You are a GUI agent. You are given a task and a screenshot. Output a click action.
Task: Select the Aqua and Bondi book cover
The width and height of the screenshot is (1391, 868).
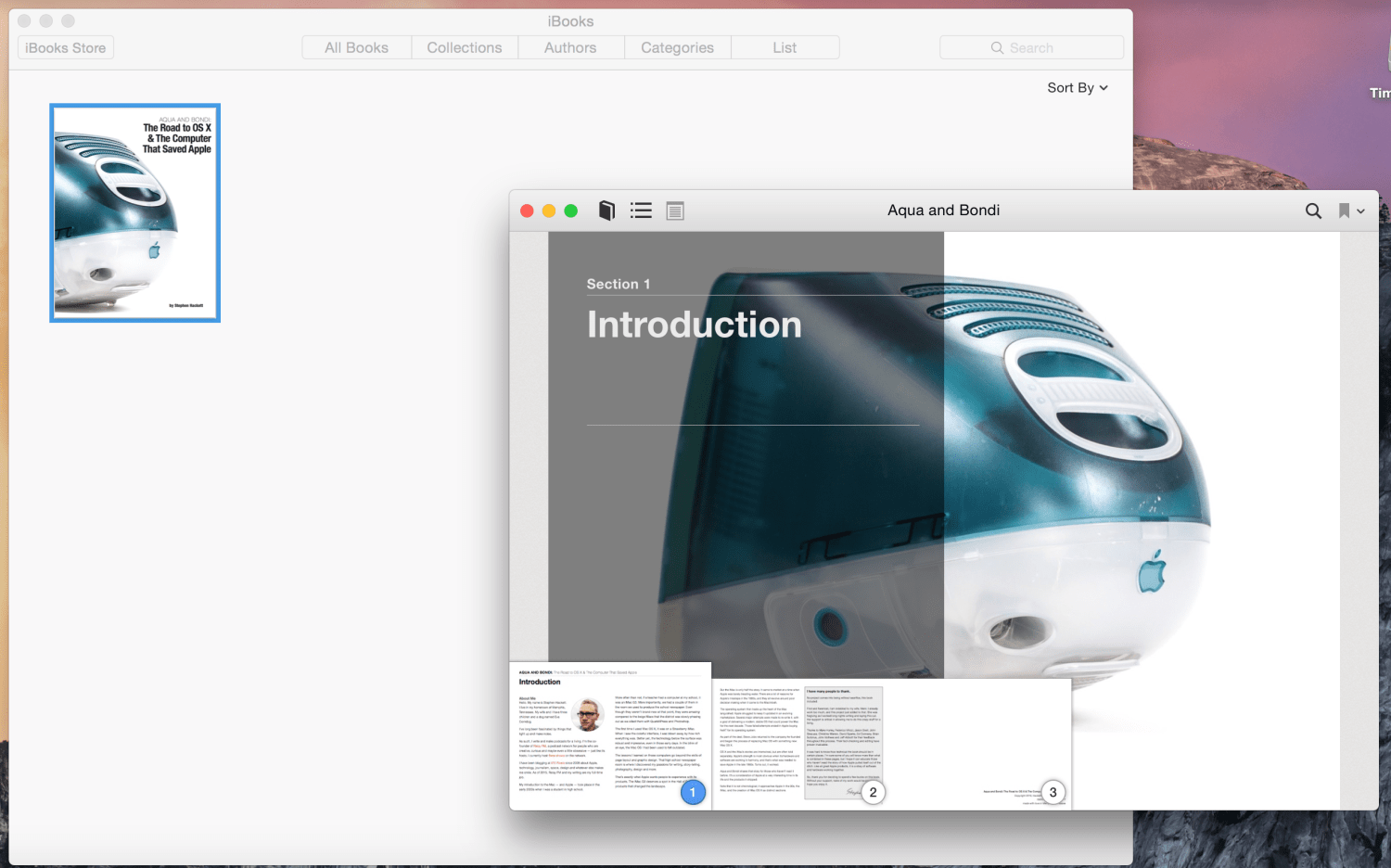135,213
